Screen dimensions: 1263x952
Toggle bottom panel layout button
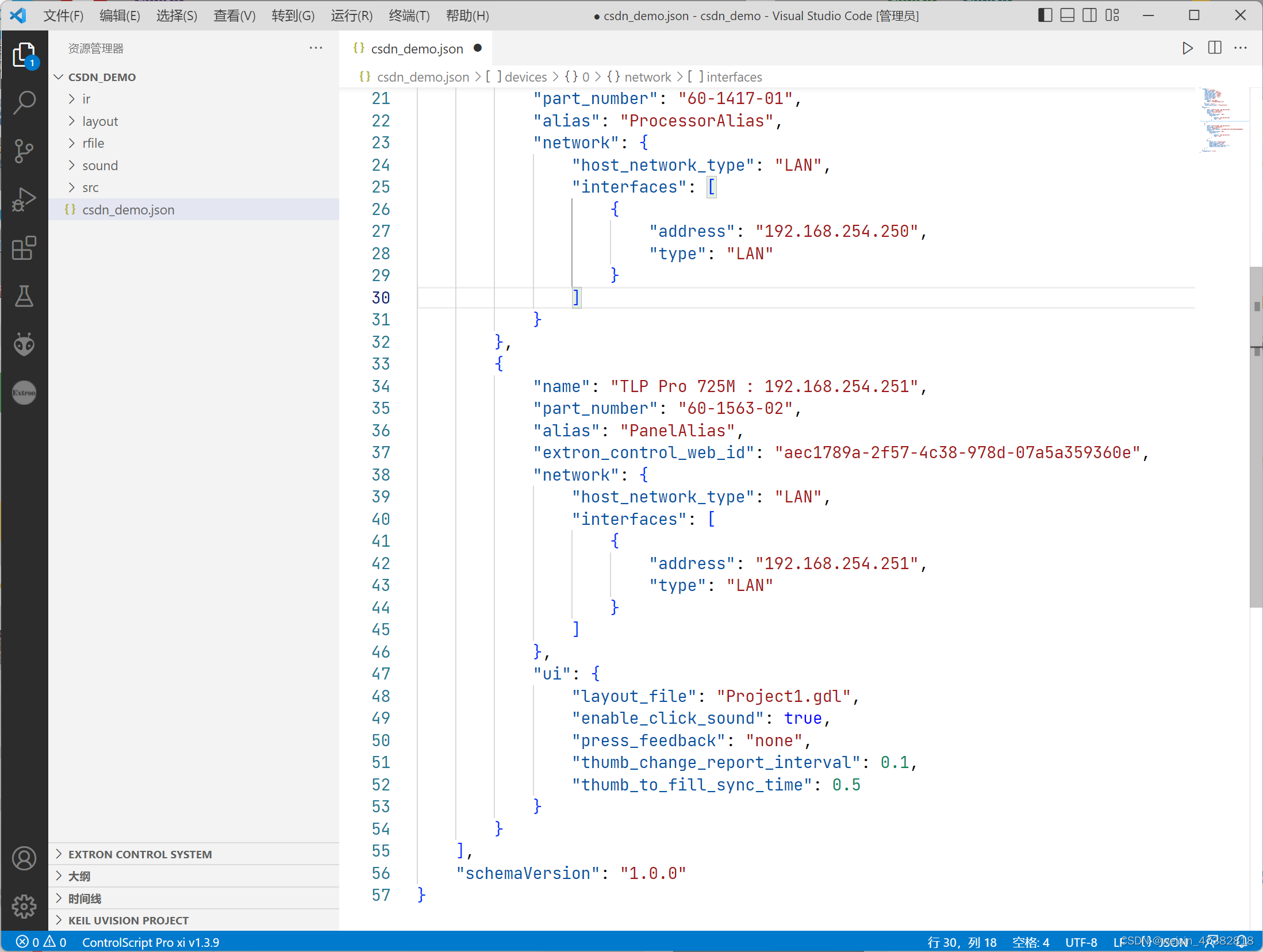pos(1067,16)
